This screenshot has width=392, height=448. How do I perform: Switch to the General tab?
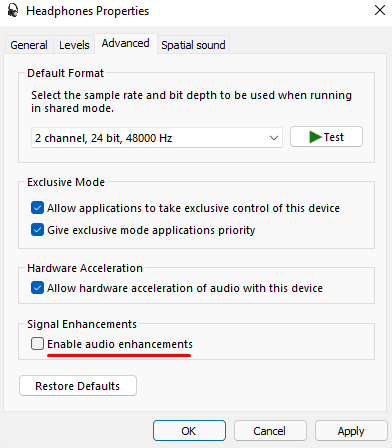pos(29,45)
